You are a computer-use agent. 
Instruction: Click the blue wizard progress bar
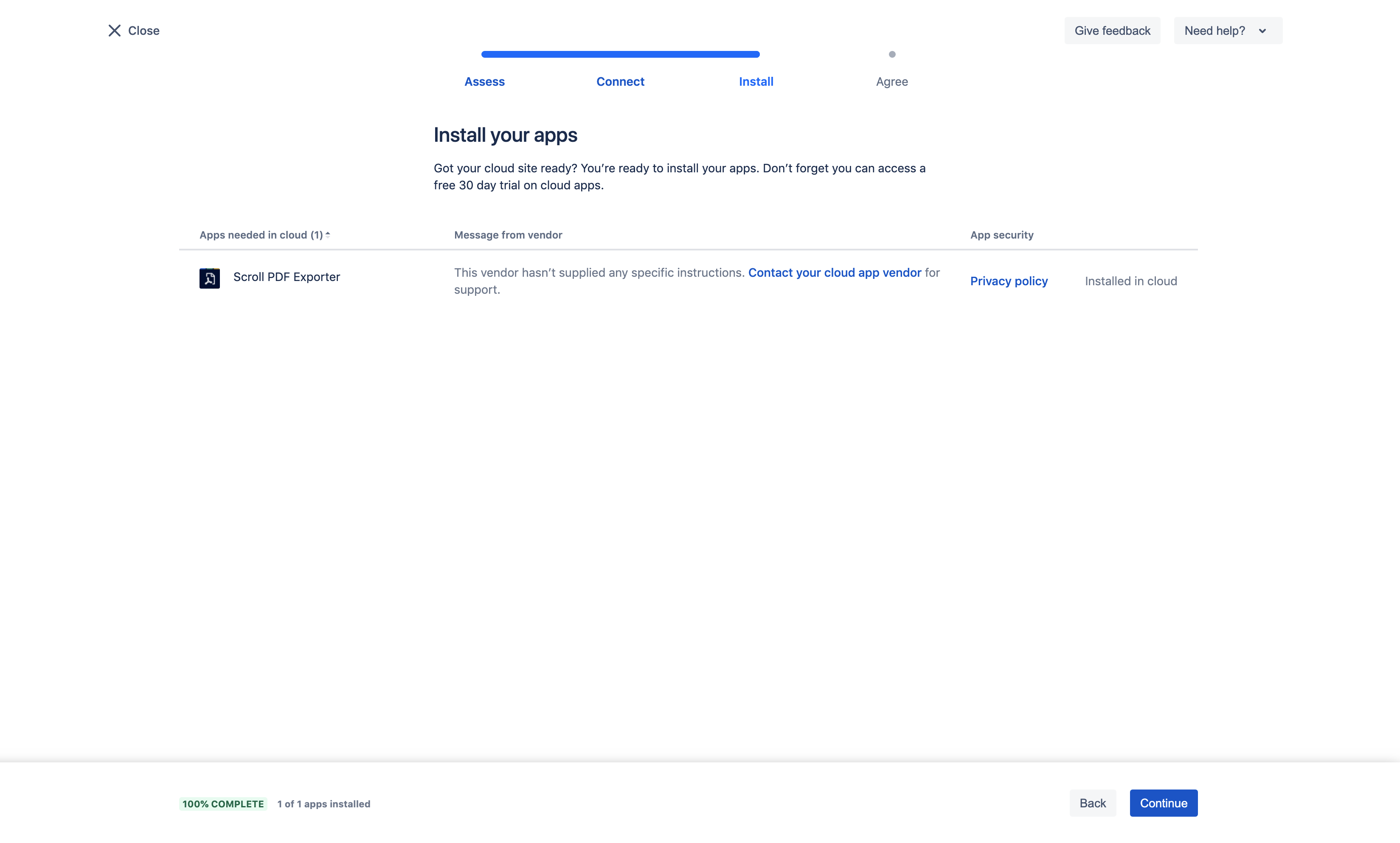click(620, 54)
